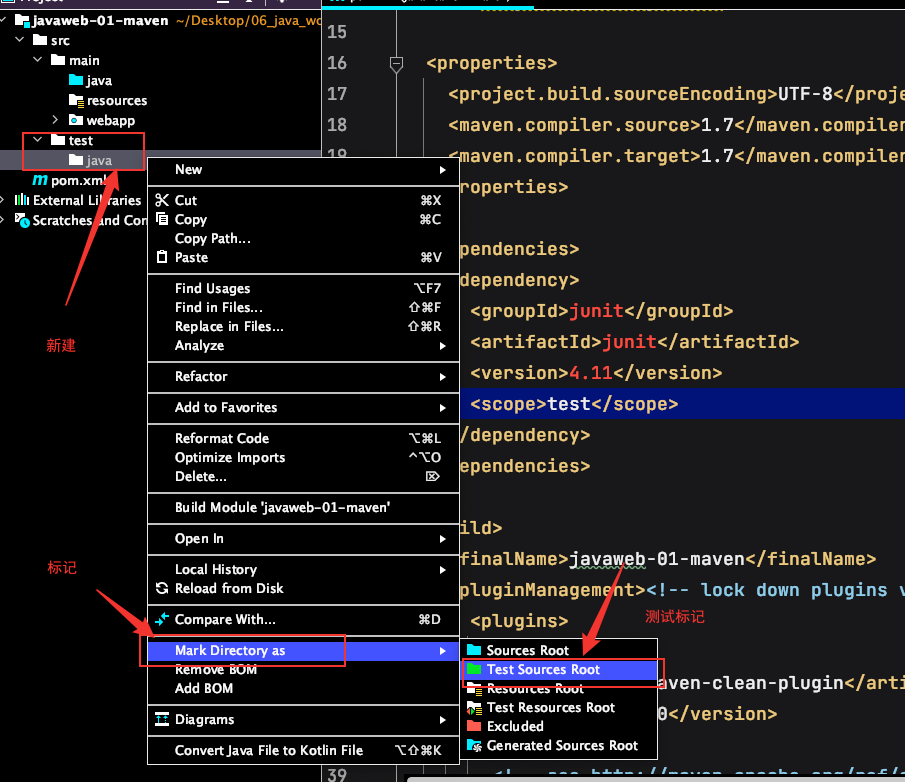This screenshot has width=905, height=782.
Task: Open the Analyze submenu arrow
Action: tap(442, 346)
